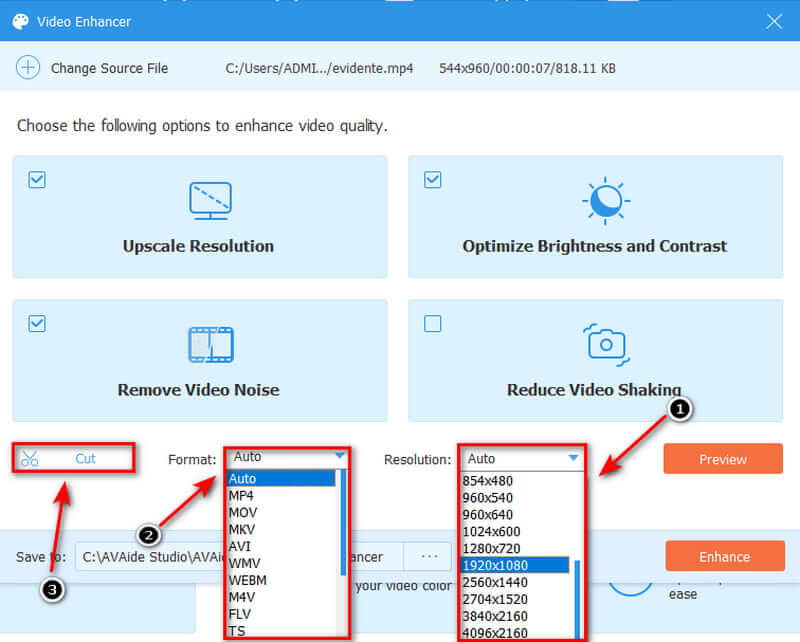
Task: Click the Preview button
Action: point(723,459)
